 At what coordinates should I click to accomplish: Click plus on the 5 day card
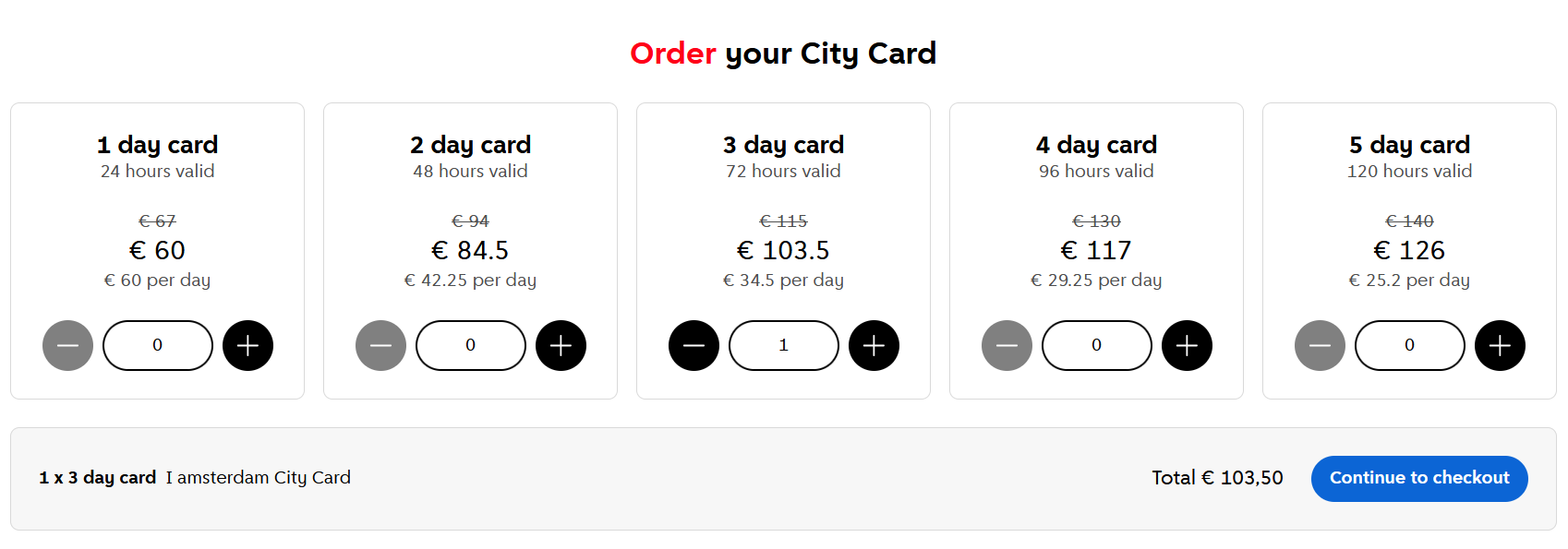(1500, 345)
